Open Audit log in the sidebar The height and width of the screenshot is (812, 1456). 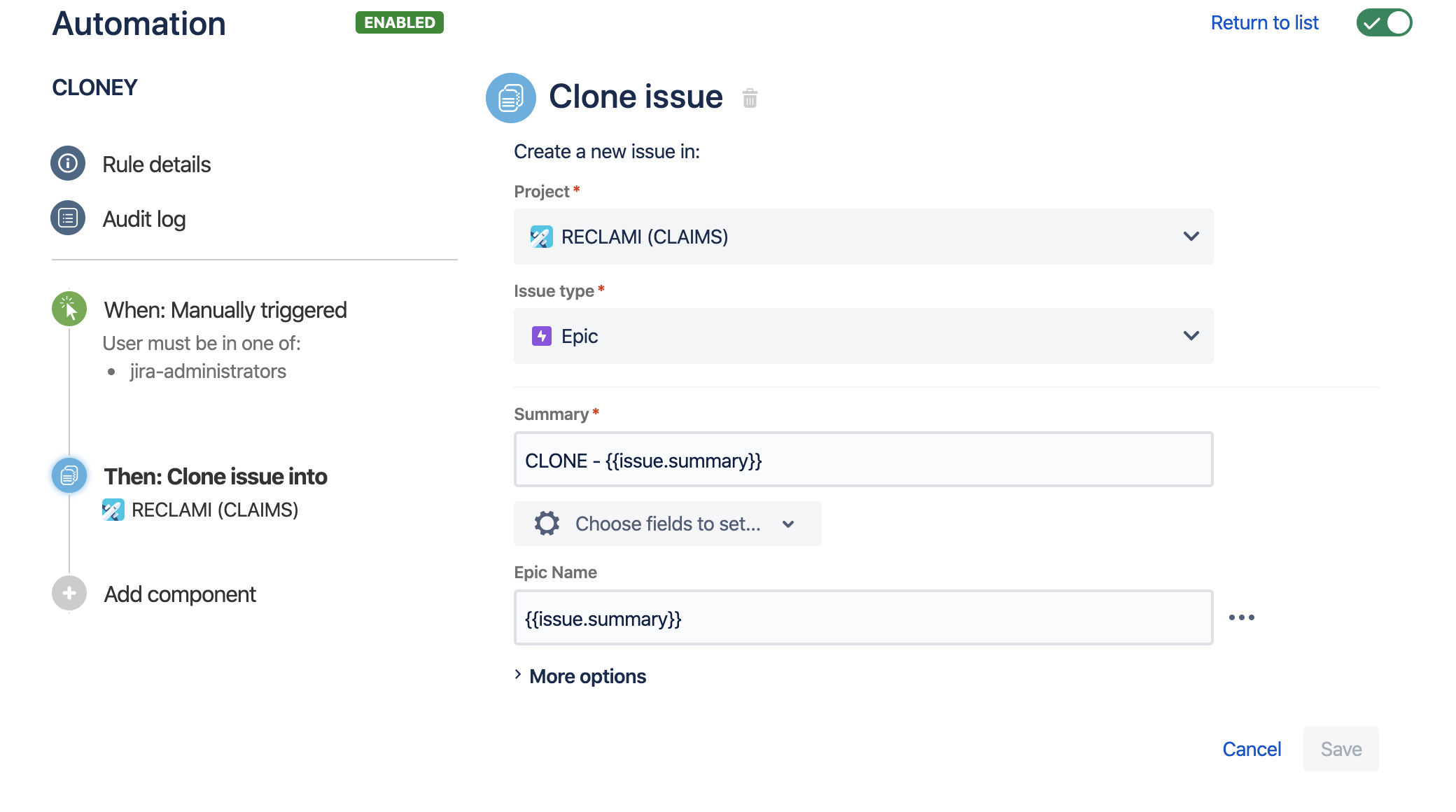pyautogui.click(x=144, y=219)
